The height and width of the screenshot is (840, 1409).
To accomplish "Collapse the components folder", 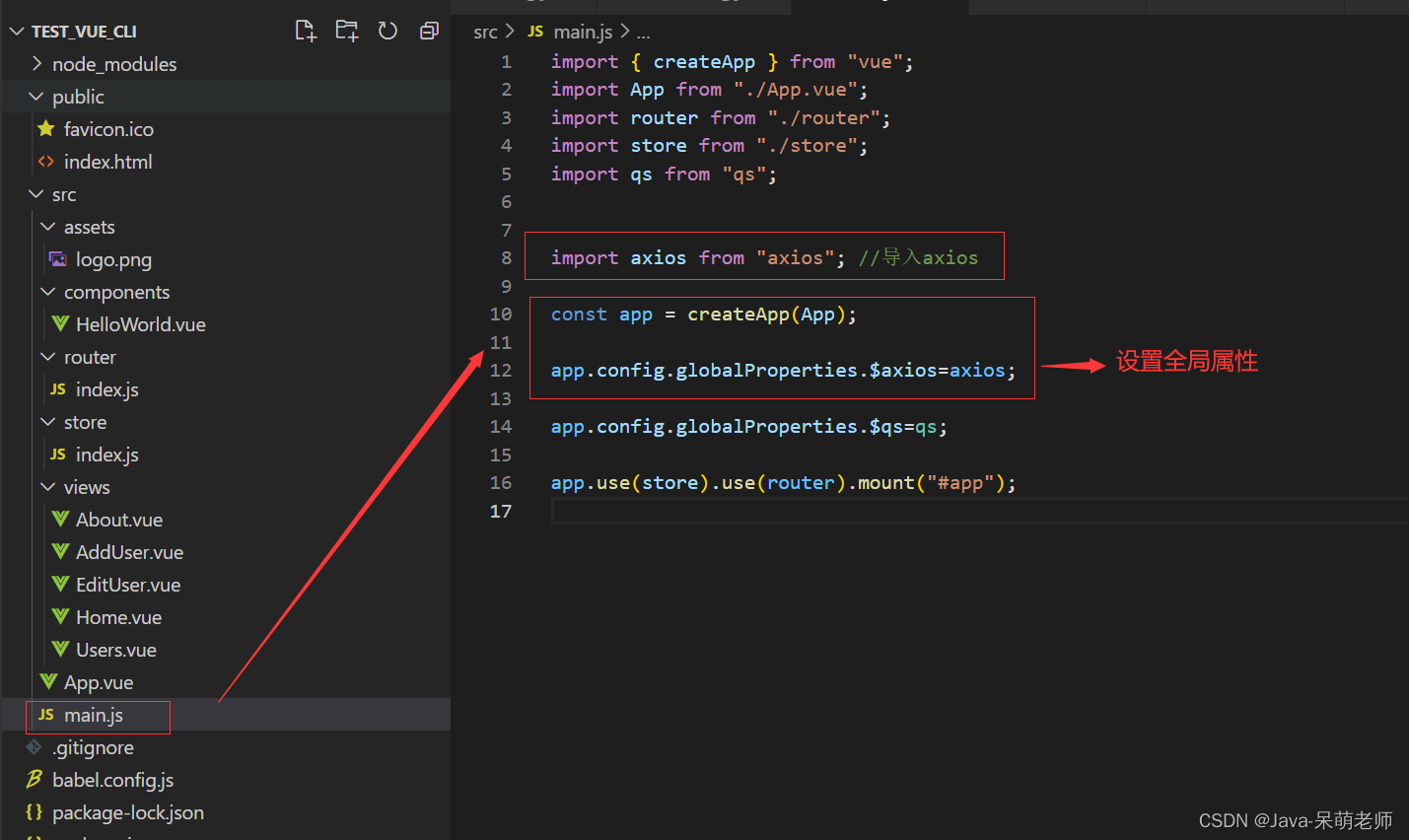I will (48, 292).
